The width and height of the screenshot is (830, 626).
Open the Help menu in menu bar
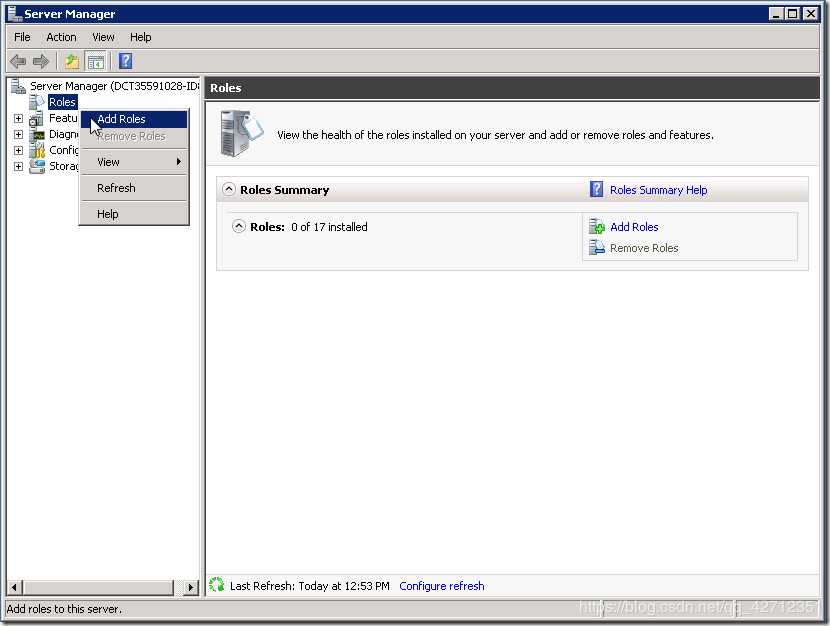(140, 37)
